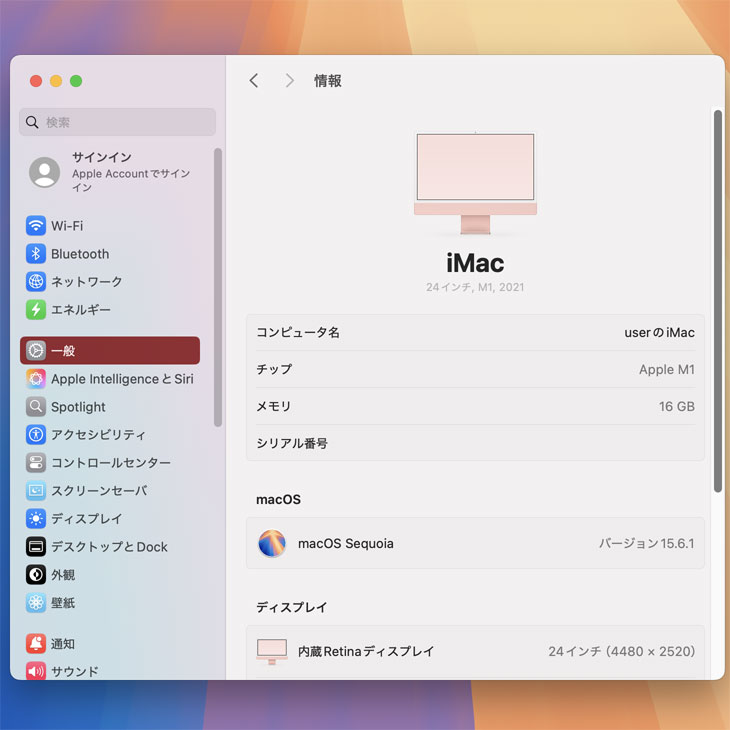Open Wi-Fi settings icon
The width and height of the screenshot is (730, 730).
coord(36,226)
